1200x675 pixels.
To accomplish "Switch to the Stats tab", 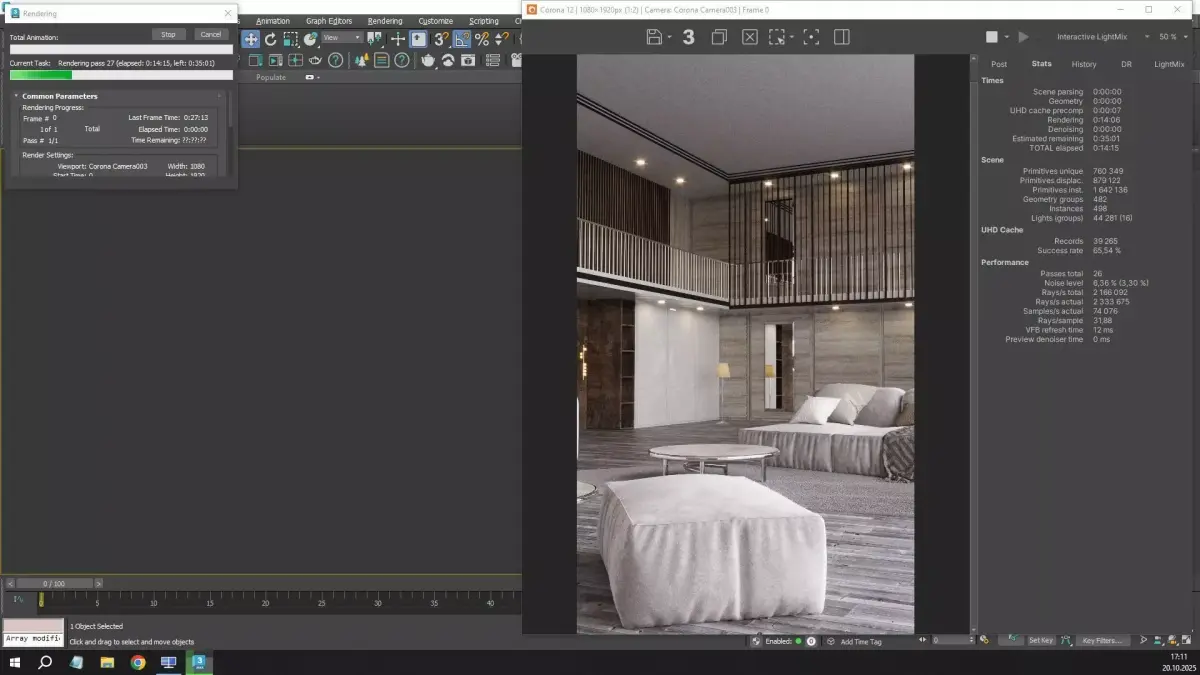I will point(1041,64).
